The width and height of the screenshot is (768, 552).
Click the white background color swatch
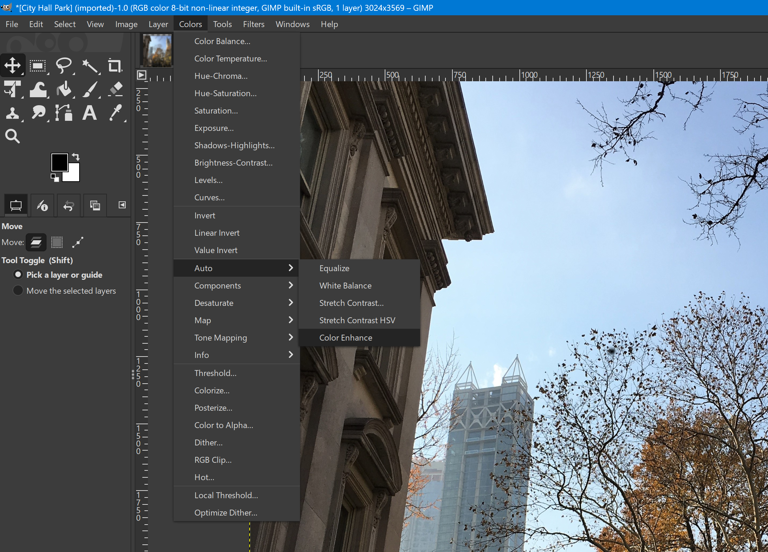(72, 172)
